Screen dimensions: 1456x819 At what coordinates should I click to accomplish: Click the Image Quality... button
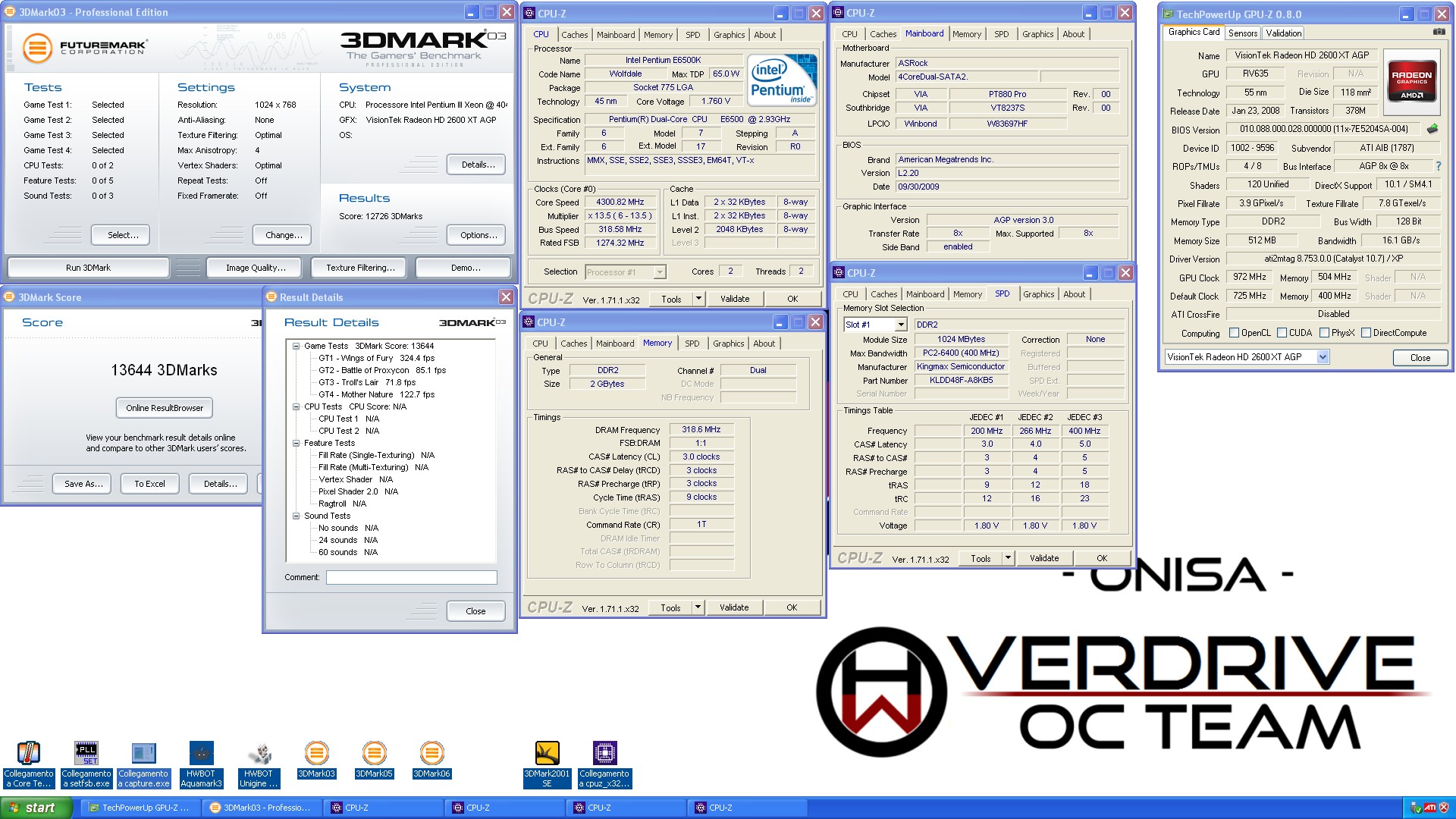(x=256, y=268)
